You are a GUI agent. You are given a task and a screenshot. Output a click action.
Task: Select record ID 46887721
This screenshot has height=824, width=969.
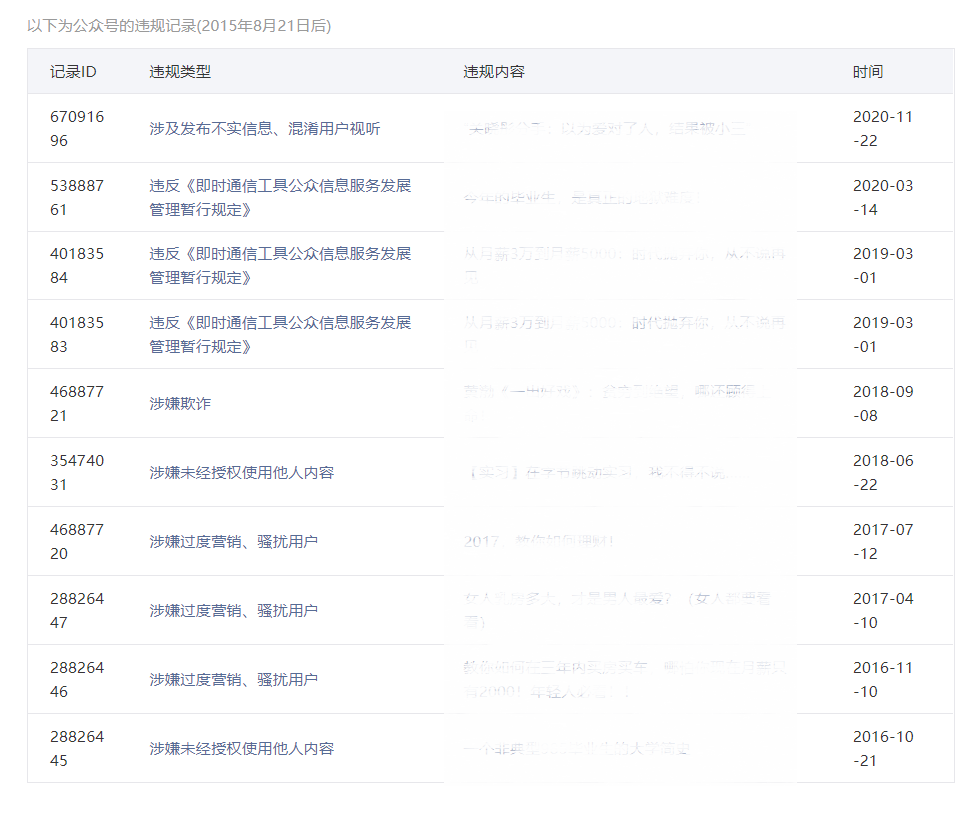point(77,404)
